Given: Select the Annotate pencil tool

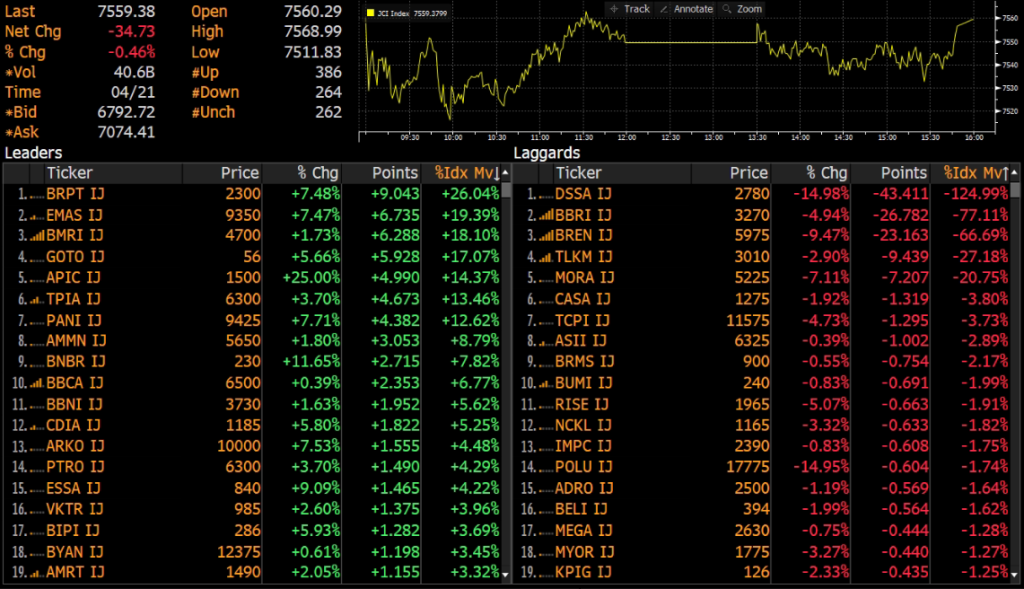Looking at the screenshot, I should click(665, 9).
